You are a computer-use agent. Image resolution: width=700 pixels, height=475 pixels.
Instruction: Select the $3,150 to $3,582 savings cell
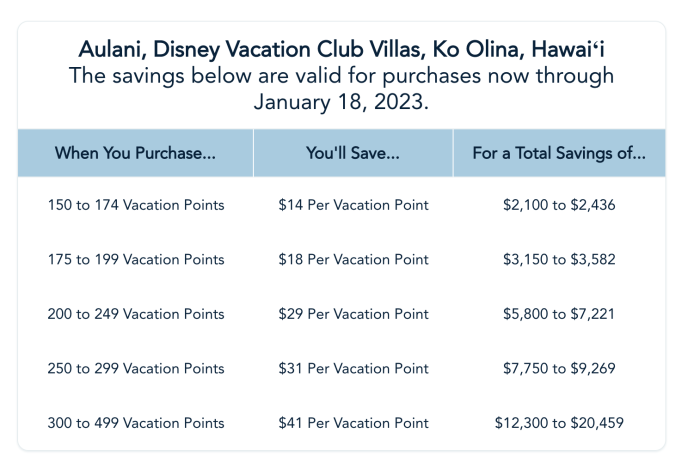coord(559,259)
